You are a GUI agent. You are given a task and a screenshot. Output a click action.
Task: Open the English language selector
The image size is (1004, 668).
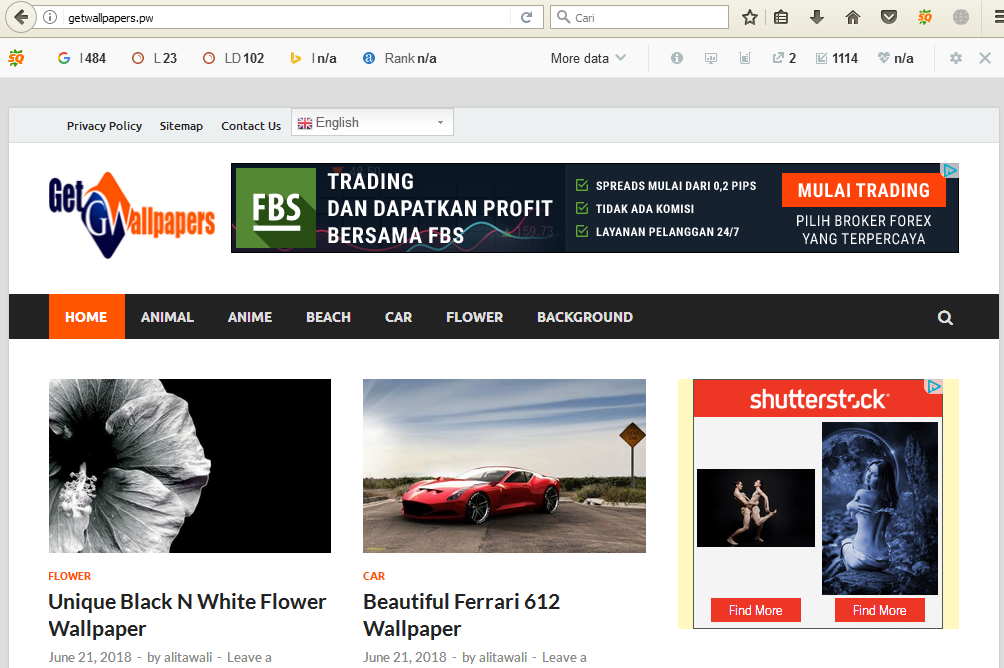[x=372, y=122]
